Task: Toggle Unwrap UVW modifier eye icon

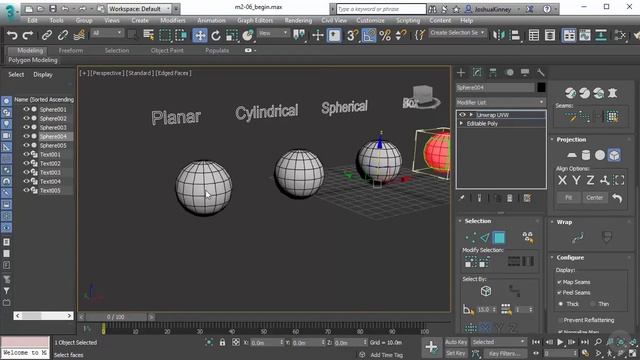Action: [x=462, y=115]
